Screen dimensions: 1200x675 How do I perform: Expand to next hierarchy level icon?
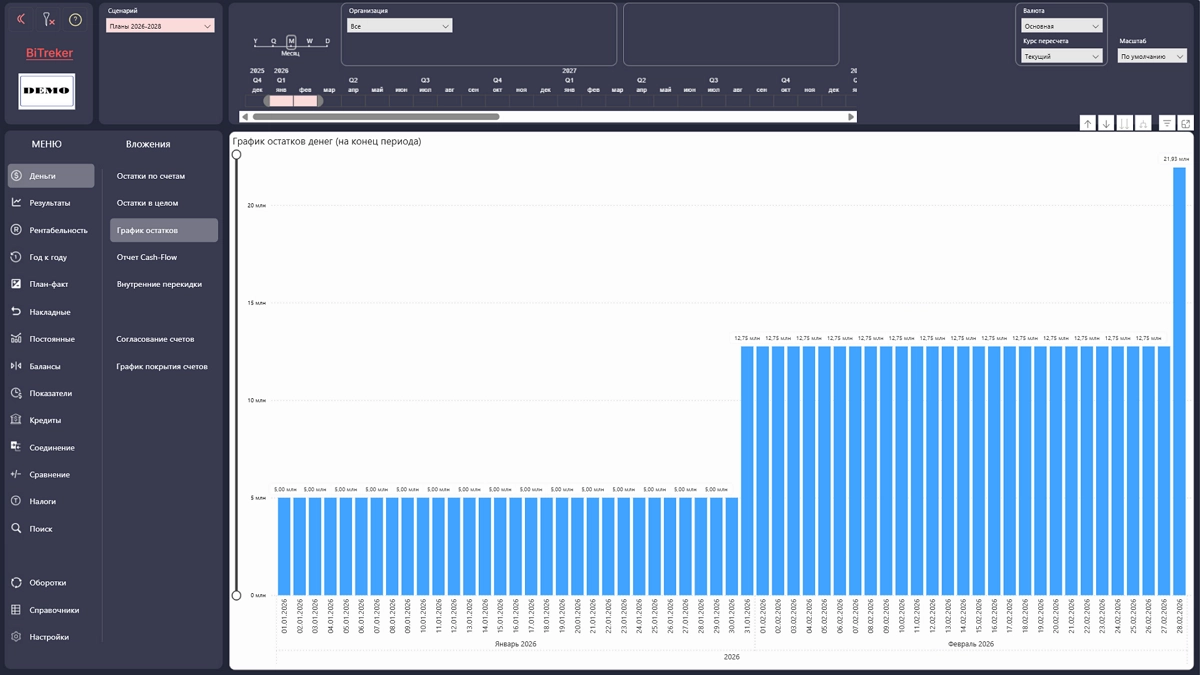pyautogui.click(x=1142, y=123)
